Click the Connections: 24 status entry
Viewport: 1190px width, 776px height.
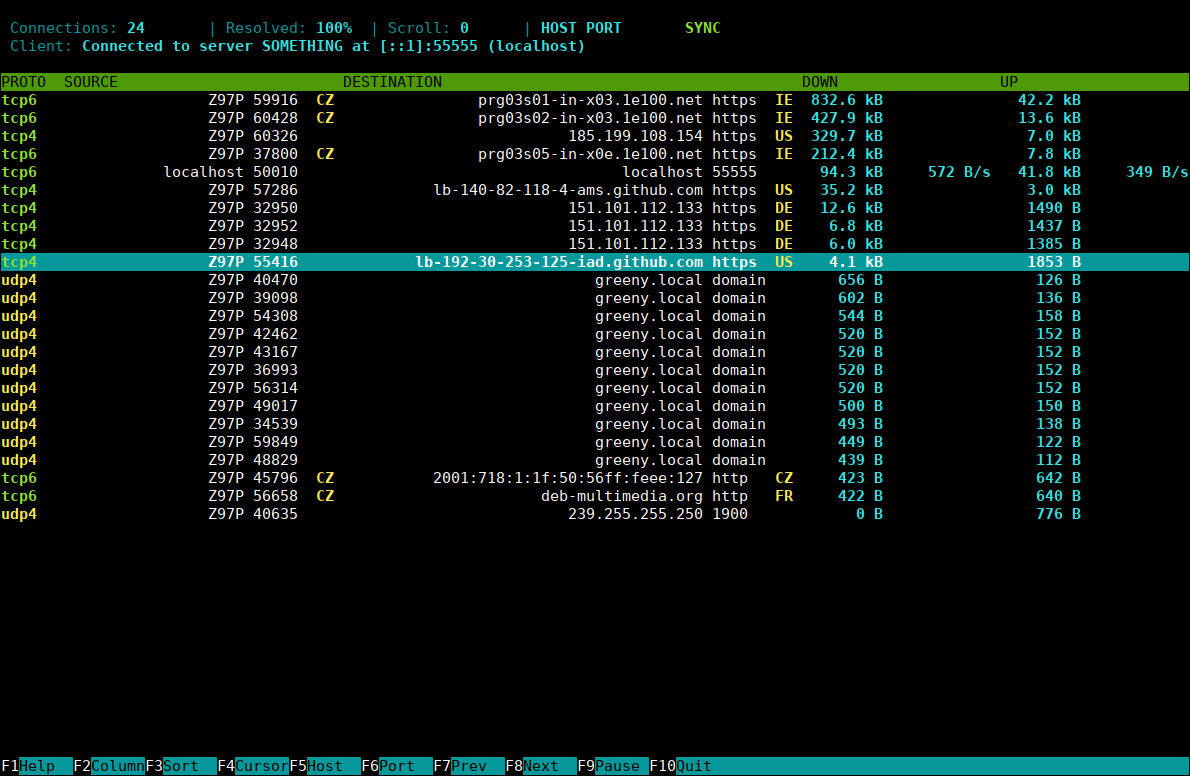point(77,28)
